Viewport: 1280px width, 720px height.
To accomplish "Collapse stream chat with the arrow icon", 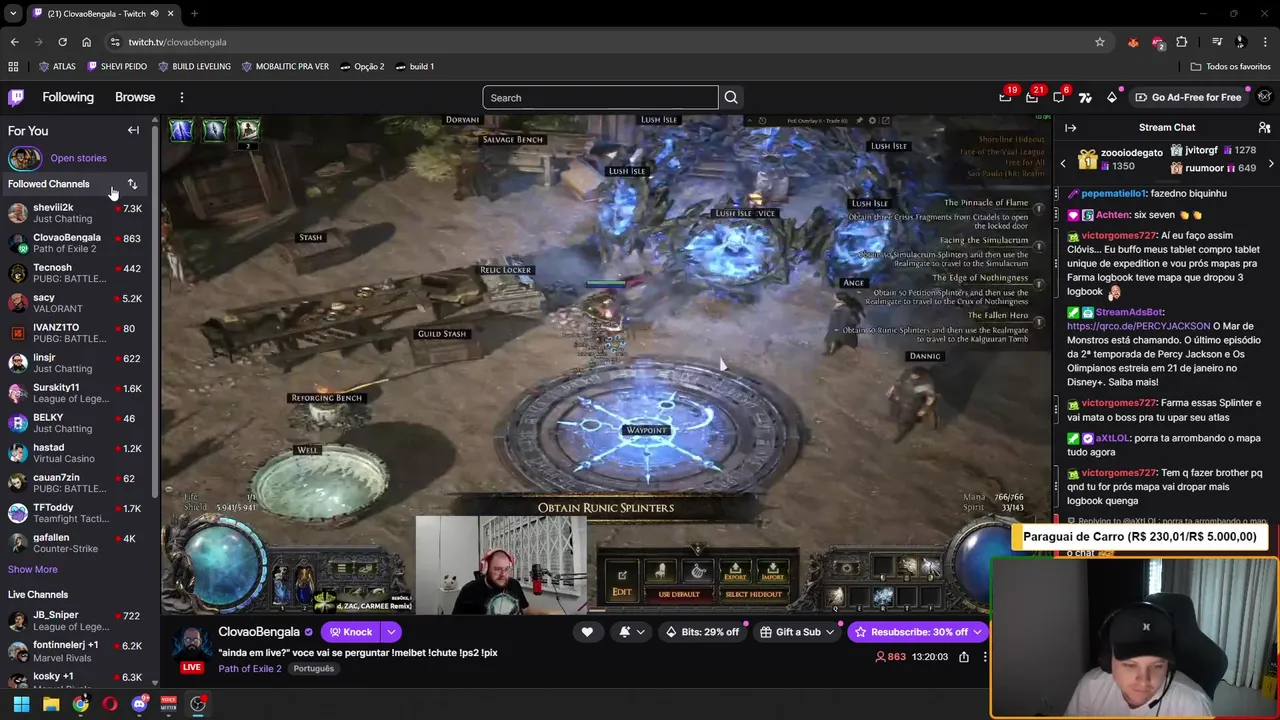I will pos(1070,128).
